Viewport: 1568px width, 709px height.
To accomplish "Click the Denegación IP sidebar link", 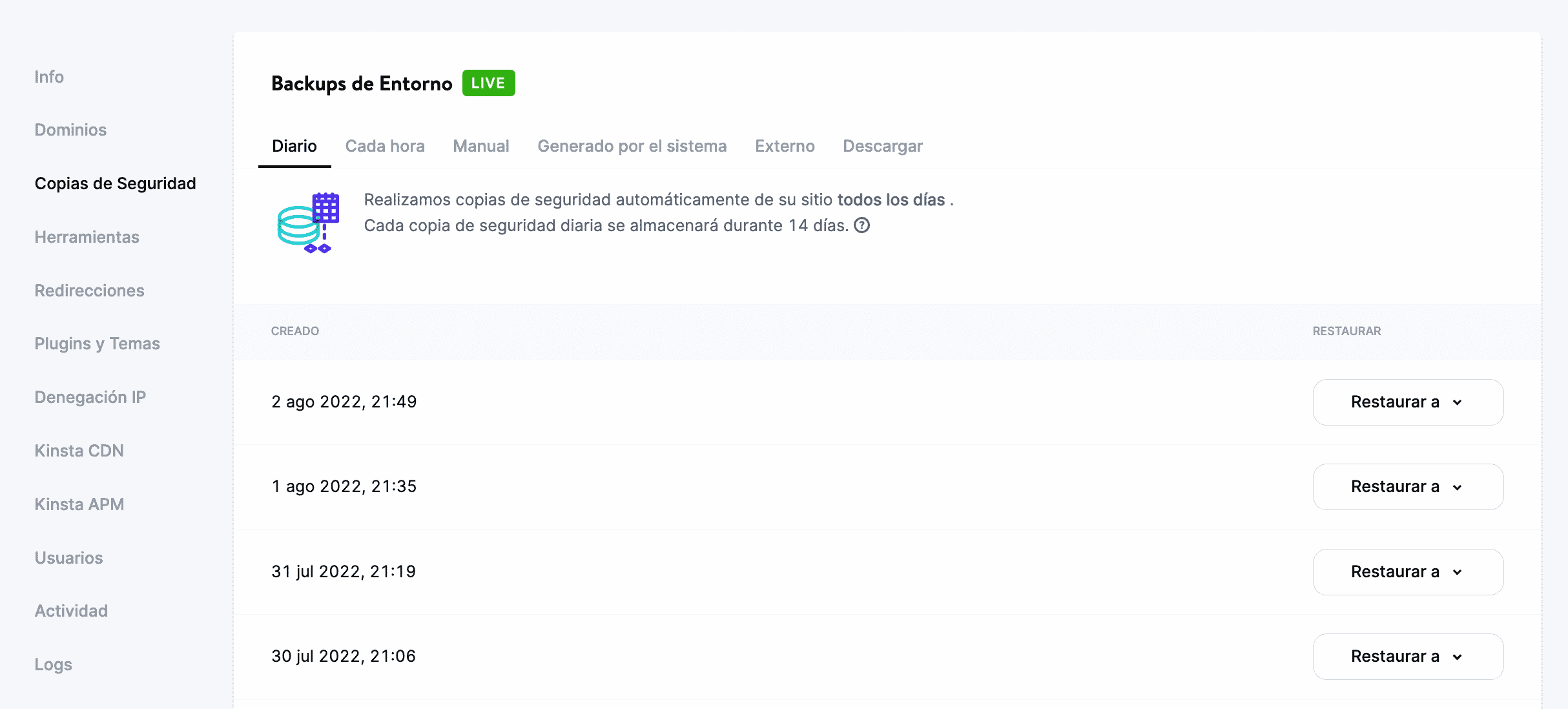I will pos(90,397).
